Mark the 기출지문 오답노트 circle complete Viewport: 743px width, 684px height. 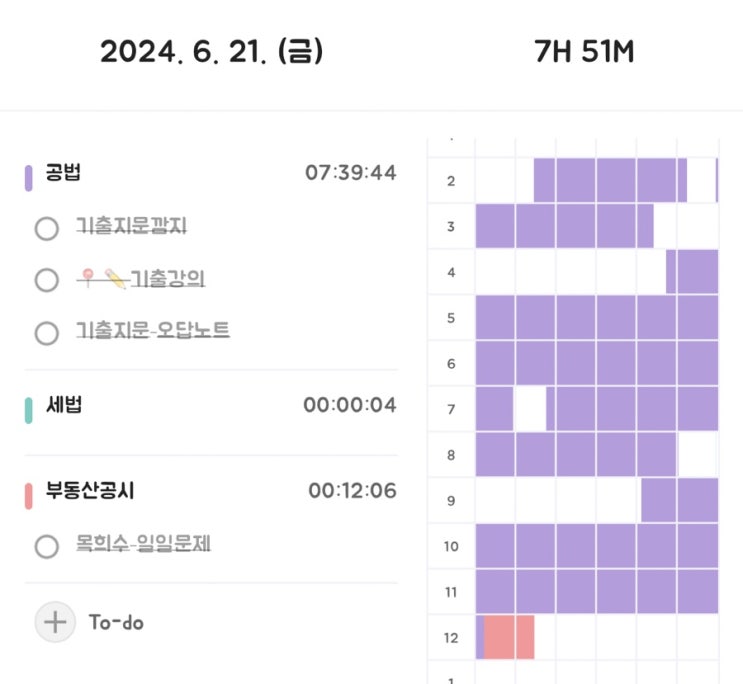46,332
